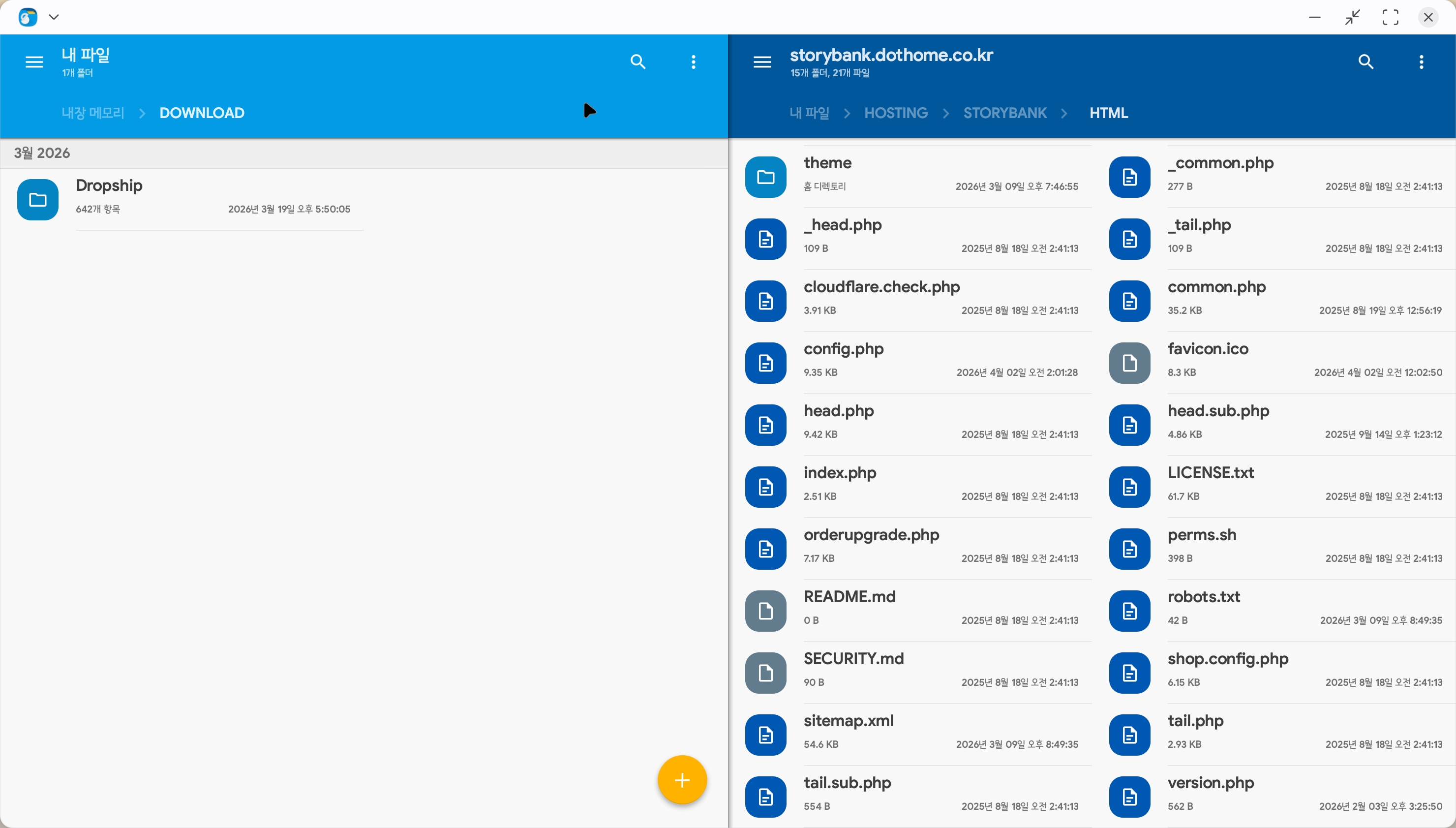Navigate to STORYBANK breadcrumb

[x=1004, y=113]
